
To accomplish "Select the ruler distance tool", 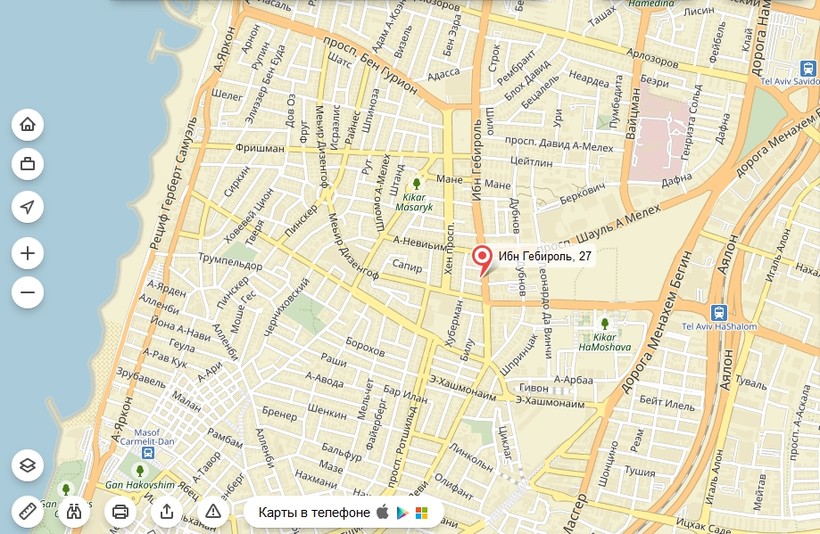I will point(28,511).
